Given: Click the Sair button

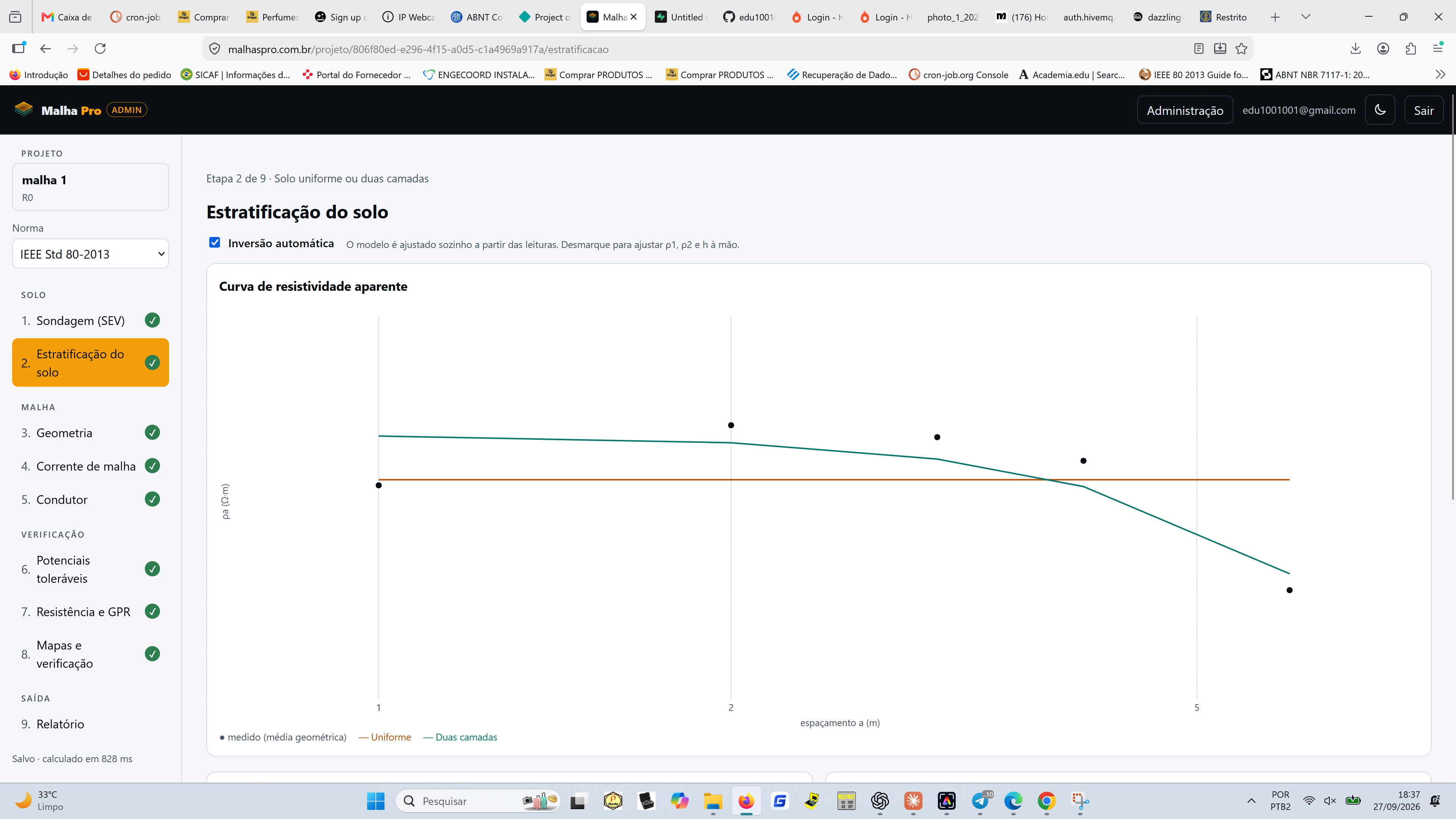Looking at the screenshot, I should (x=1423, y=110).
